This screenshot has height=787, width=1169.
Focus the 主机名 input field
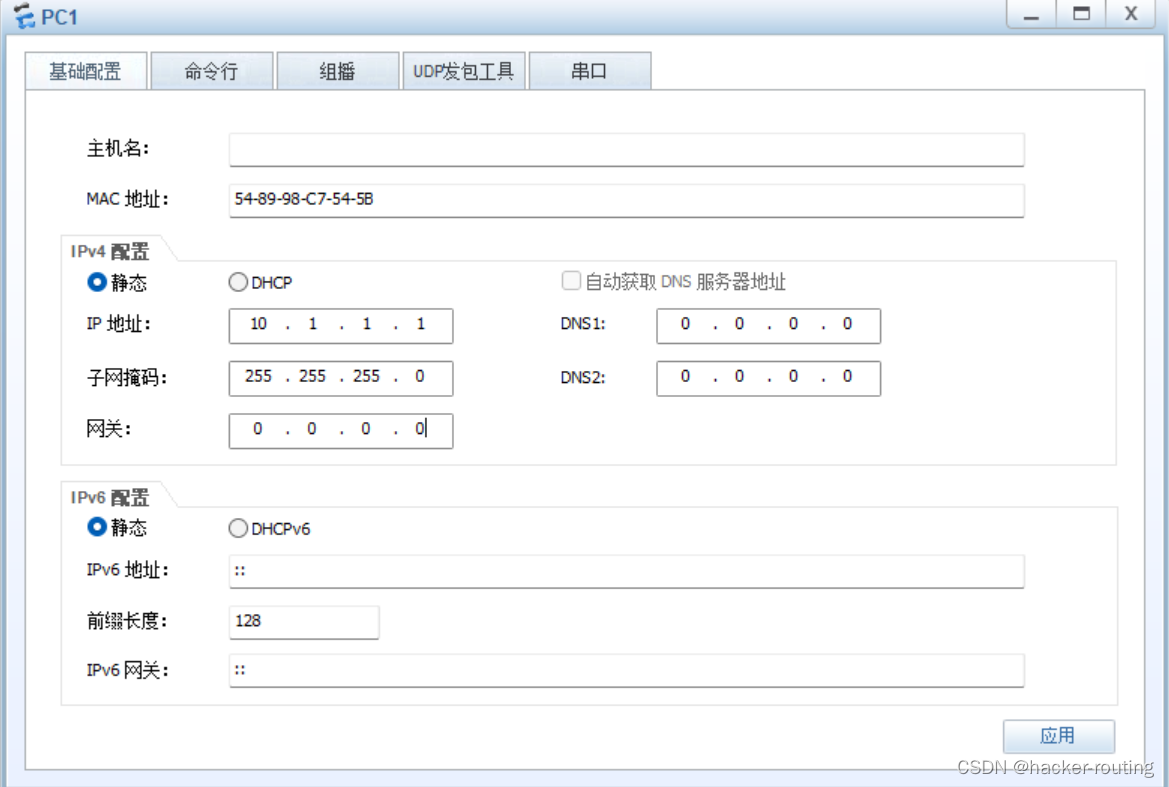(x=626, y=150)
